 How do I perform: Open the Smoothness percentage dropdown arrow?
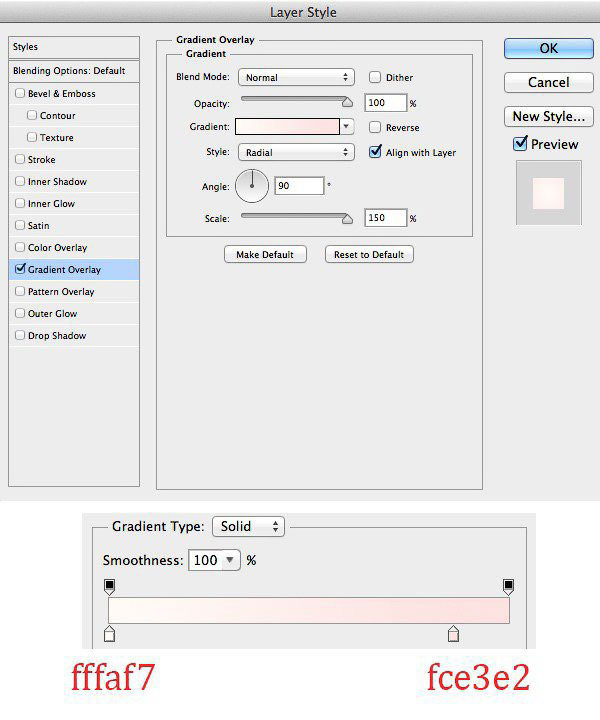click(x=230, y=560)
